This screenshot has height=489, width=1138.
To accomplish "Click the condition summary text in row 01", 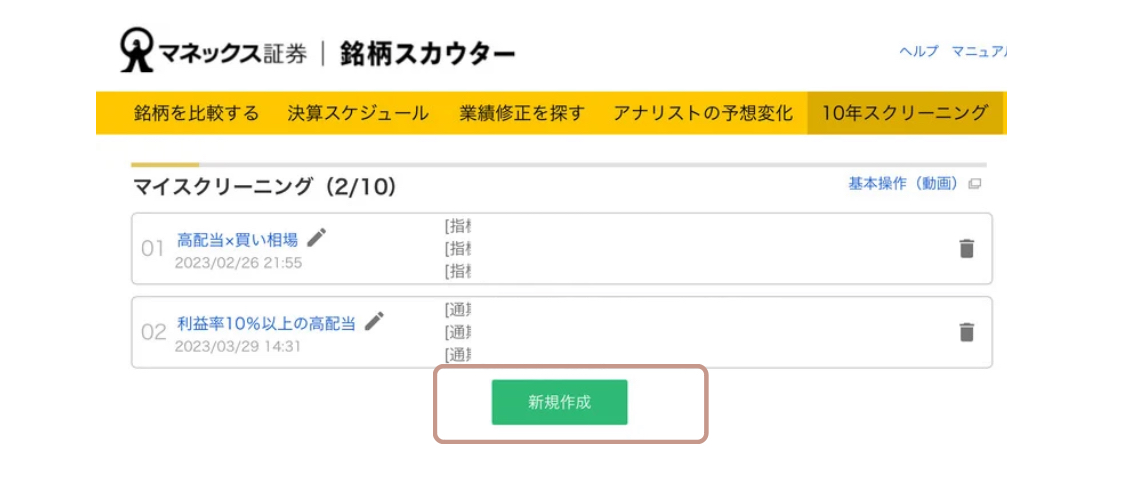I will pyautogui.click(x=458, y=248).
